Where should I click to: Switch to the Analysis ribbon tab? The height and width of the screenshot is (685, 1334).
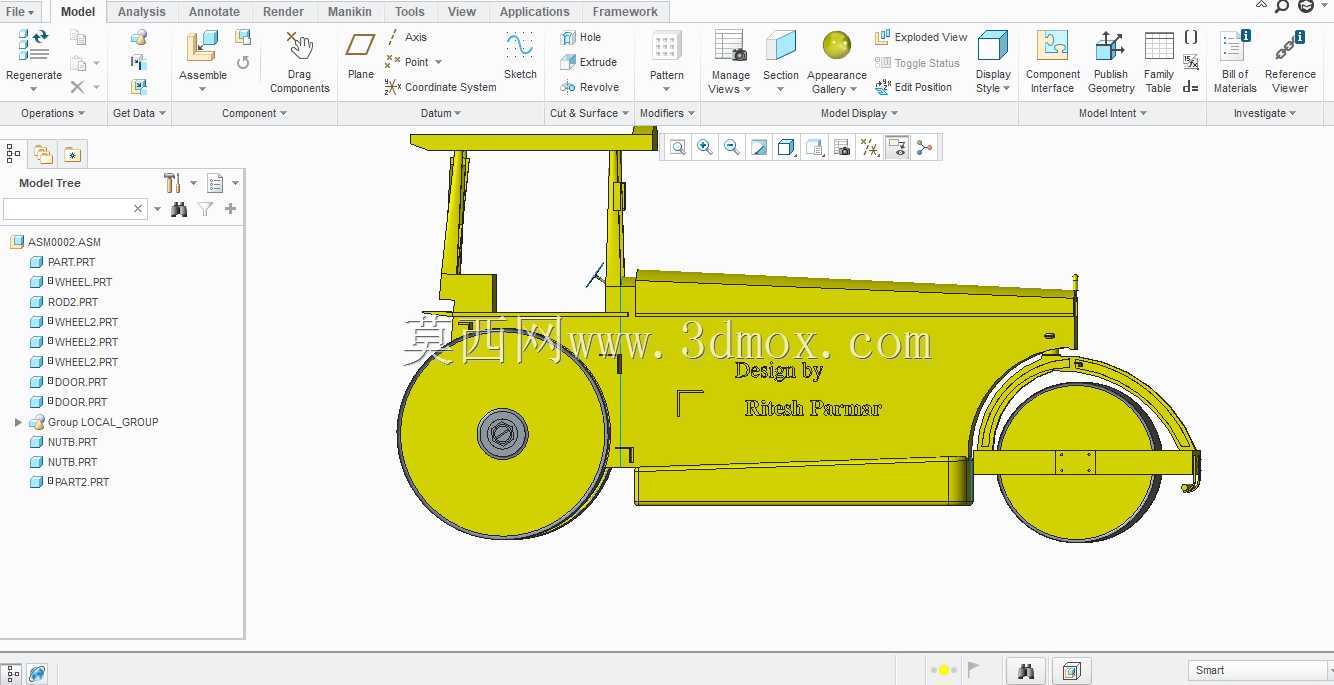tap(142, 12)
